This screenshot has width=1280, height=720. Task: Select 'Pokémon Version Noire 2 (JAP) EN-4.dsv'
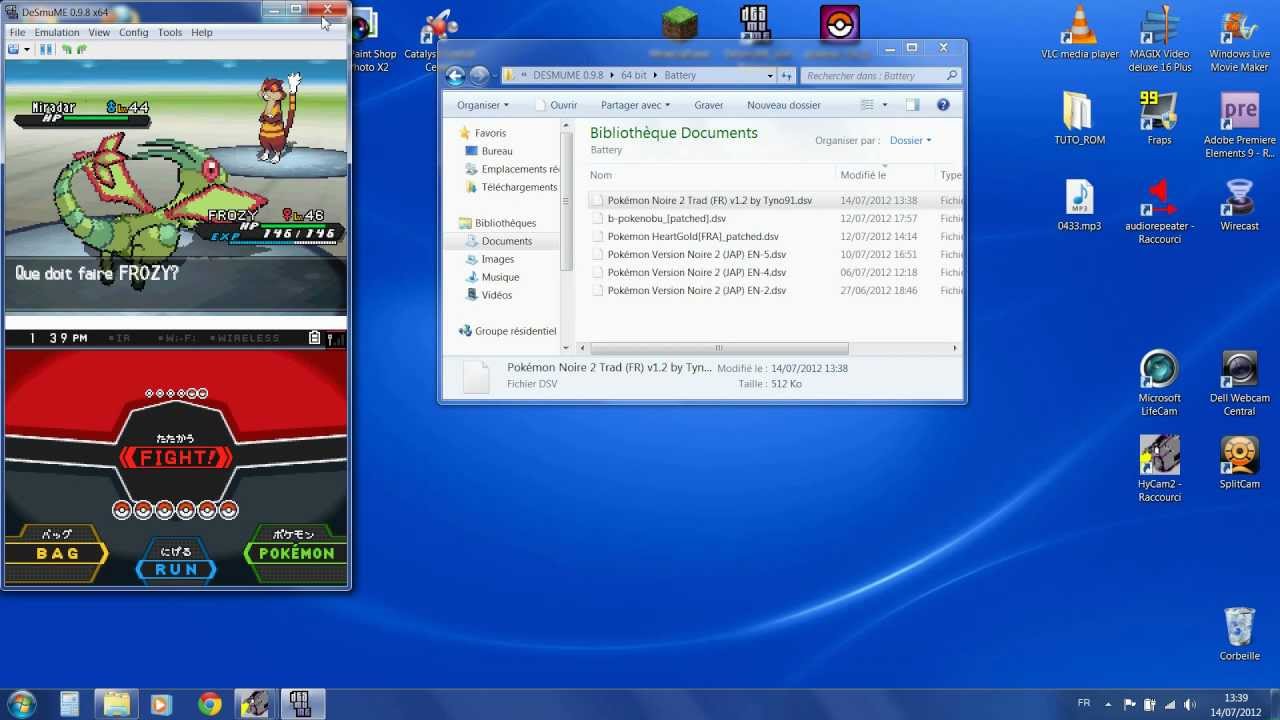click(x=697, y=273)
